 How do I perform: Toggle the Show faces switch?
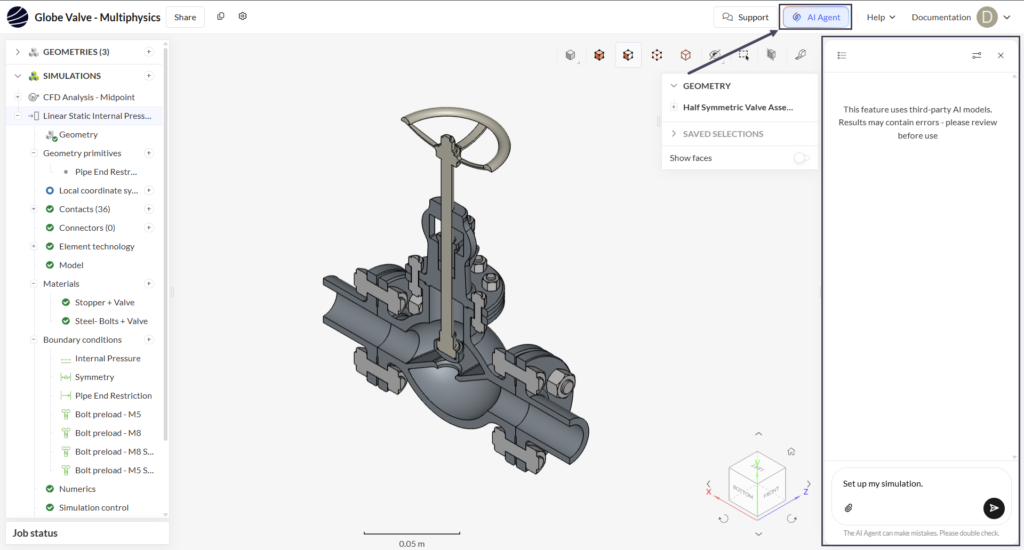click(x=801, y=158)
